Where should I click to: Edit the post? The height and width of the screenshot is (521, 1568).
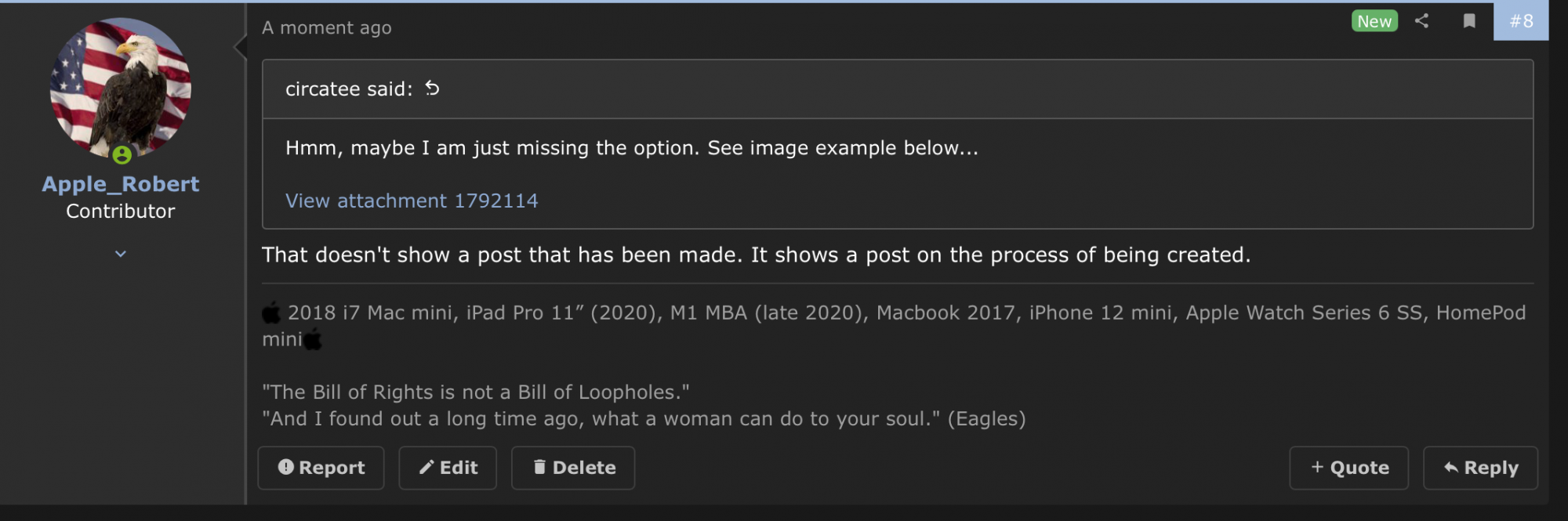point(448,468)
